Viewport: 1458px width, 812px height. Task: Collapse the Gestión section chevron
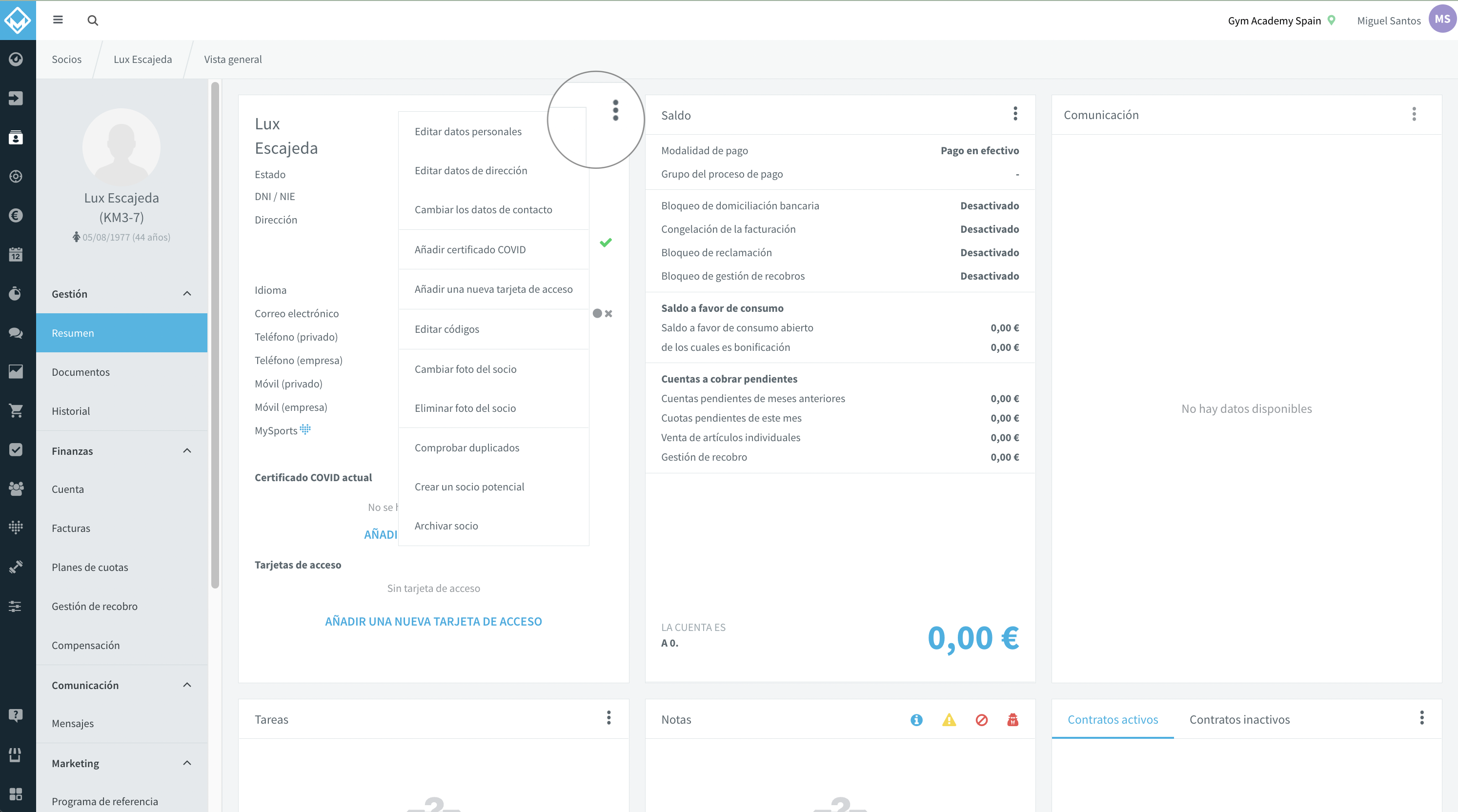187,293
